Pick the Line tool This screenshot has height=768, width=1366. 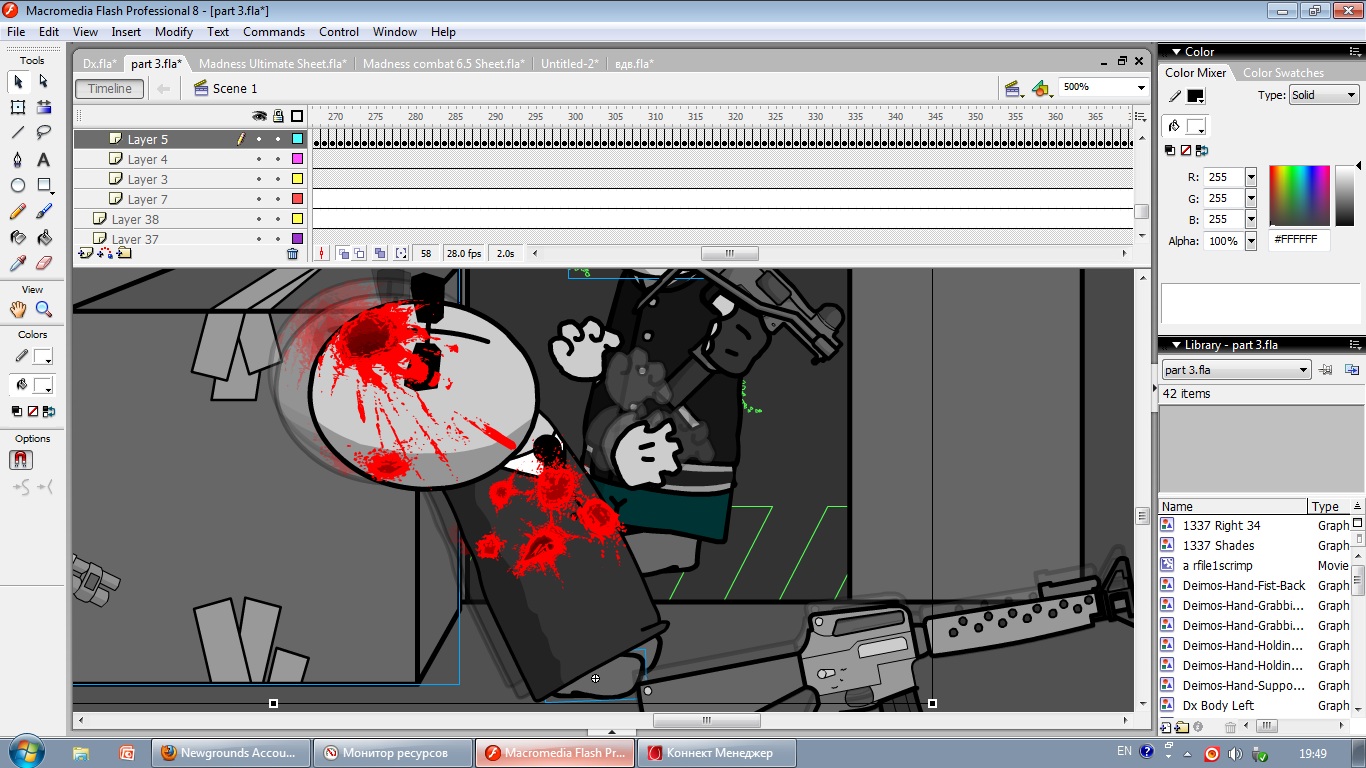[18, 132]
